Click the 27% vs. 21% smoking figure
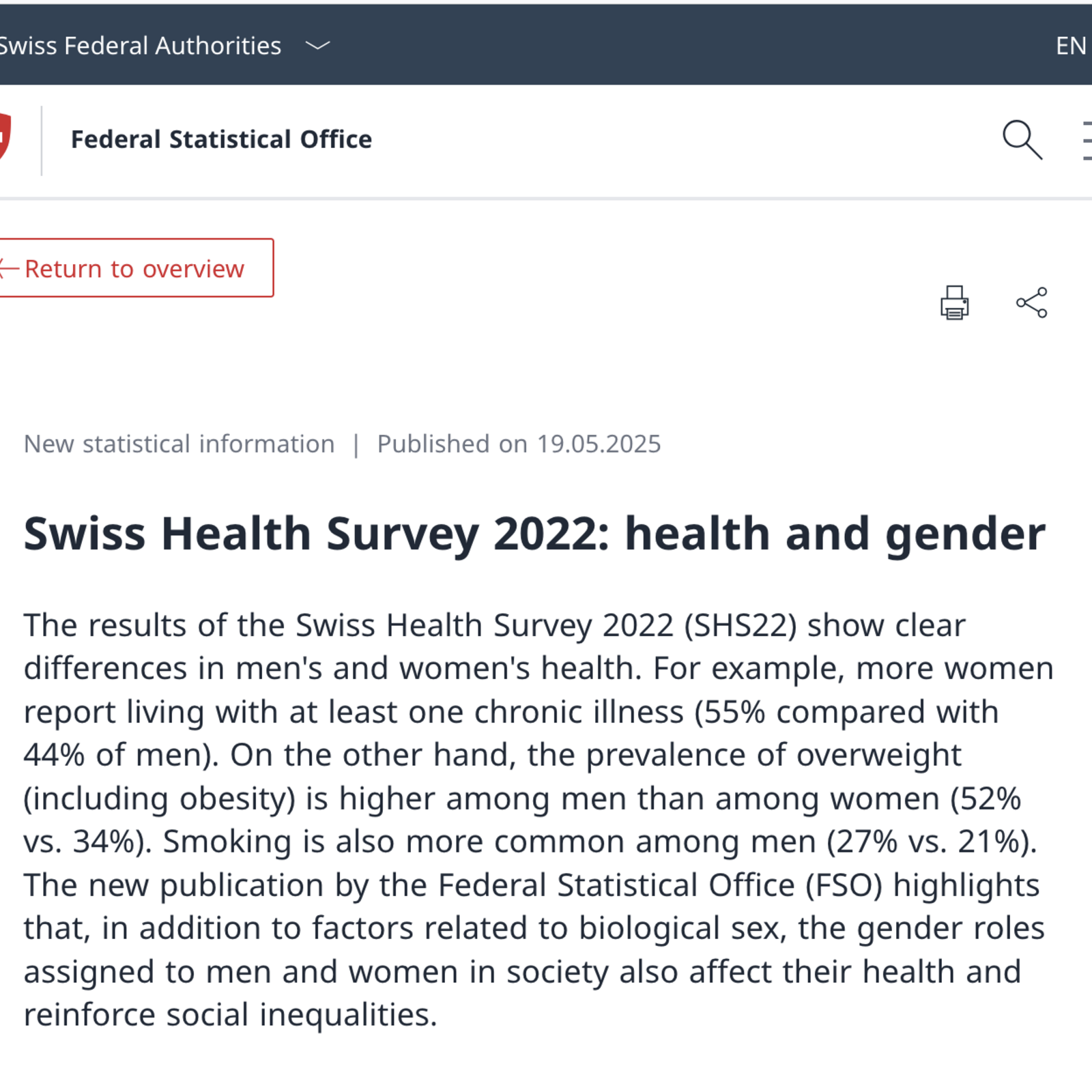 (931, 842)
